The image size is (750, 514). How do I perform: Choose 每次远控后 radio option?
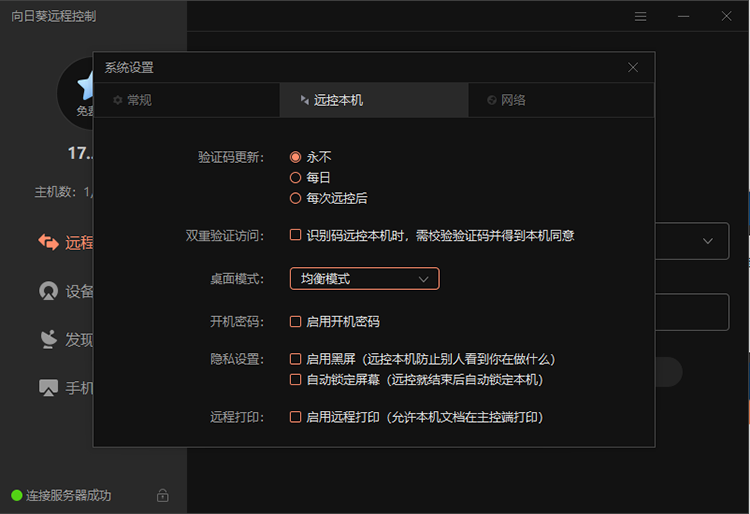pos(295,198)
